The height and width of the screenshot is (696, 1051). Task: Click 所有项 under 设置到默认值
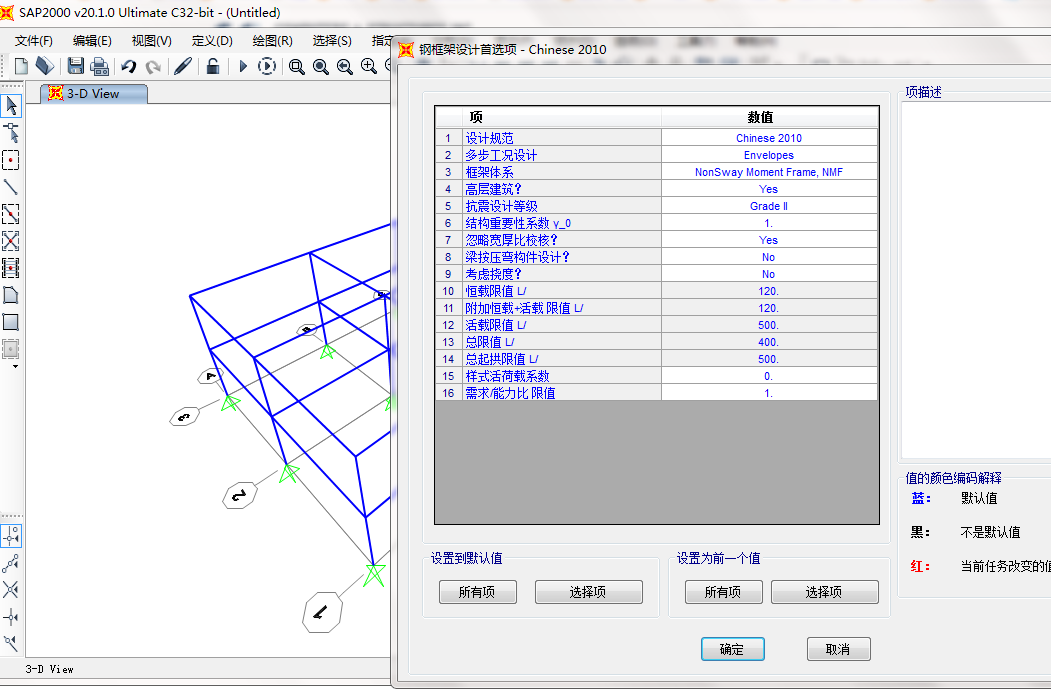[x=477, y=592]
